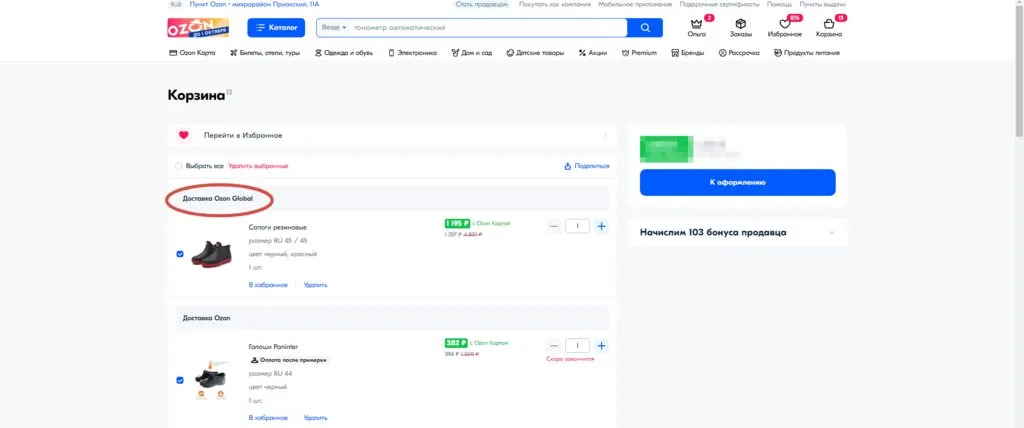Decrease quantity of Галоши Paninter

point(554,346)
